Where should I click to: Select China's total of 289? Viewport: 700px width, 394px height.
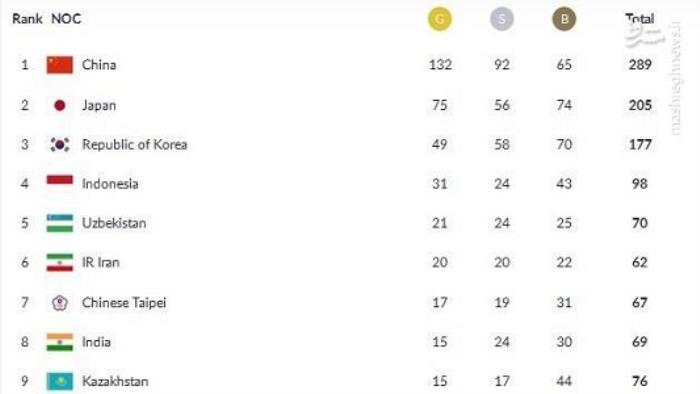click(640, 65)
